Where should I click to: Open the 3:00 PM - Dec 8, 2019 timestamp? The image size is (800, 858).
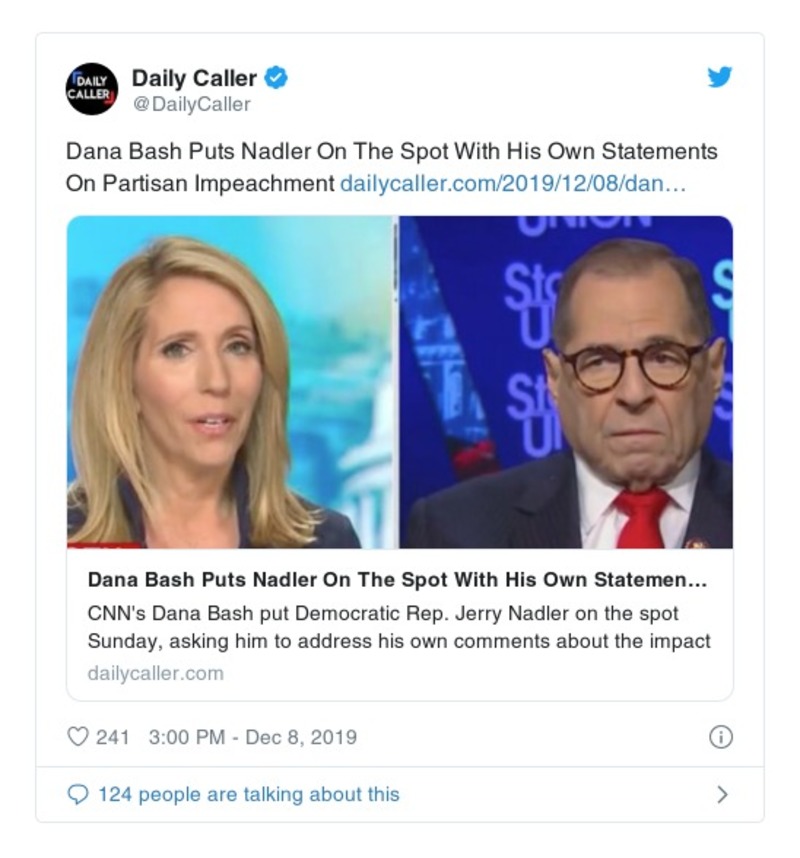tap(253, 737)
